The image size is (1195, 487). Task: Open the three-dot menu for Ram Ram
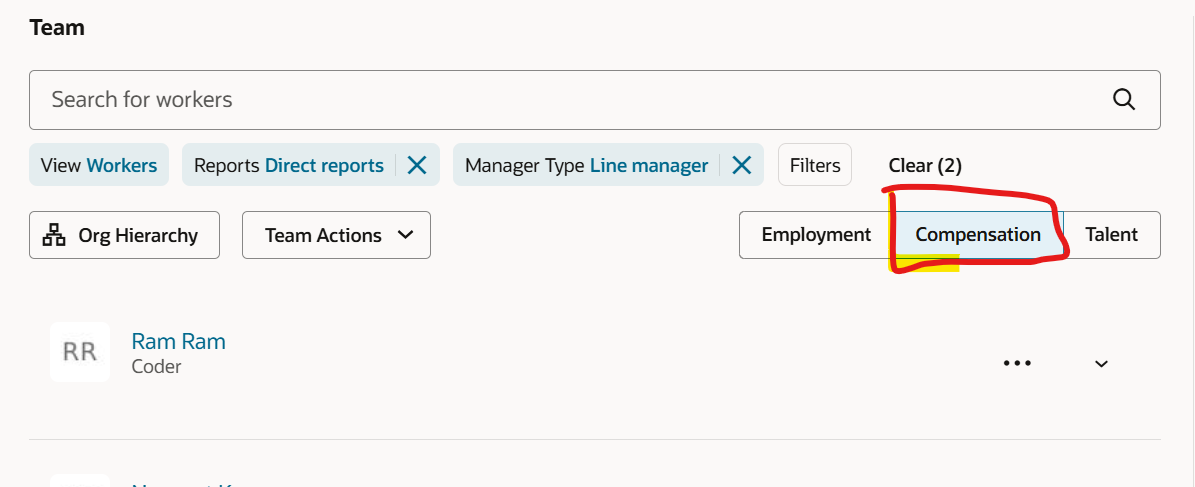click(1017, 363)
